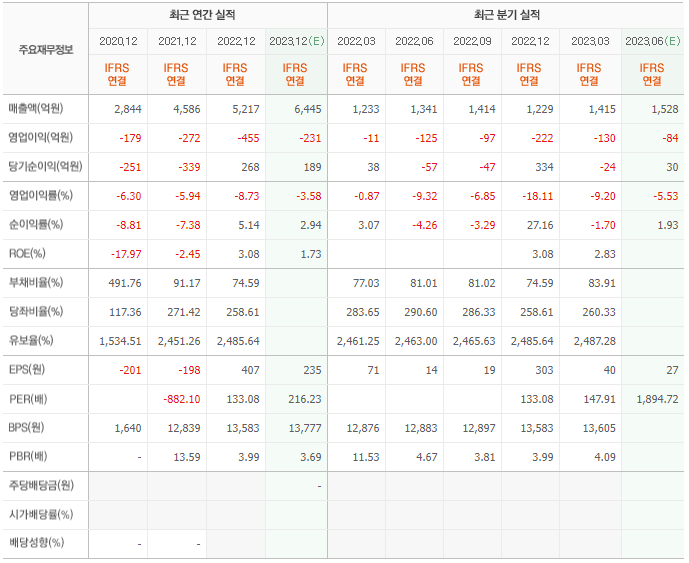
Task: Click the 13,777 estimated BPS value
Action: pos(305,428)
